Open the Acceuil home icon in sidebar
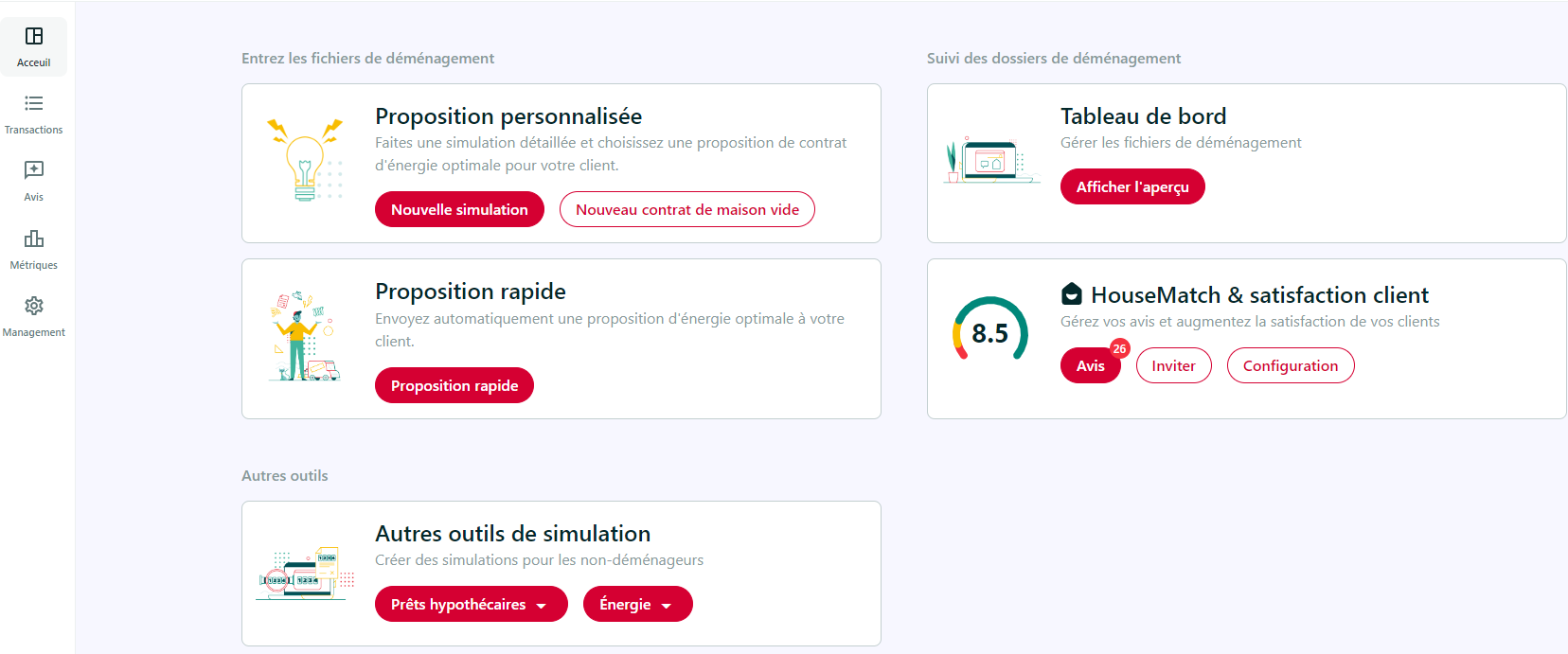This screenshot has width=1568, height=654. (34, 36)
